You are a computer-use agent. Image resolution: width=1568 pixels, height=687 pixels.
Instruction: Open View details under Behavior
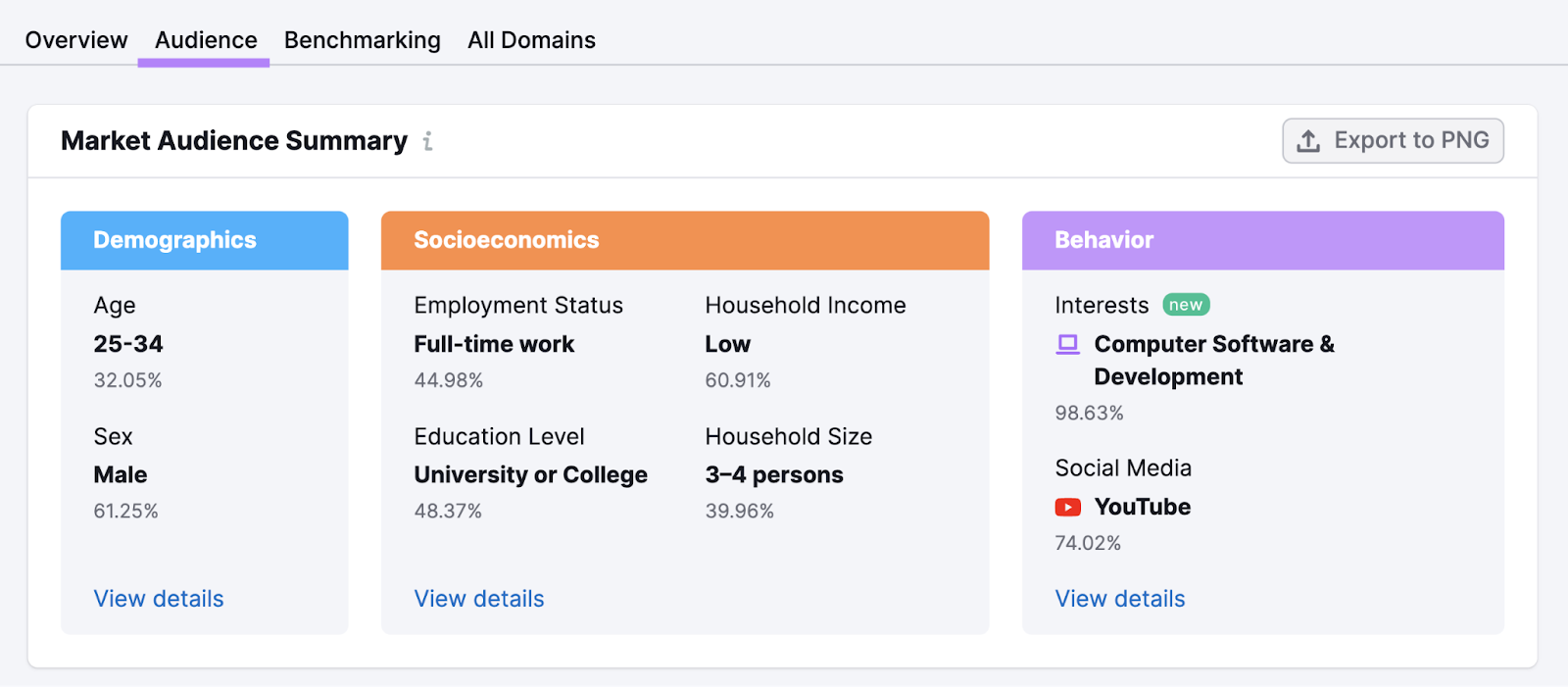pos(1120,599)
